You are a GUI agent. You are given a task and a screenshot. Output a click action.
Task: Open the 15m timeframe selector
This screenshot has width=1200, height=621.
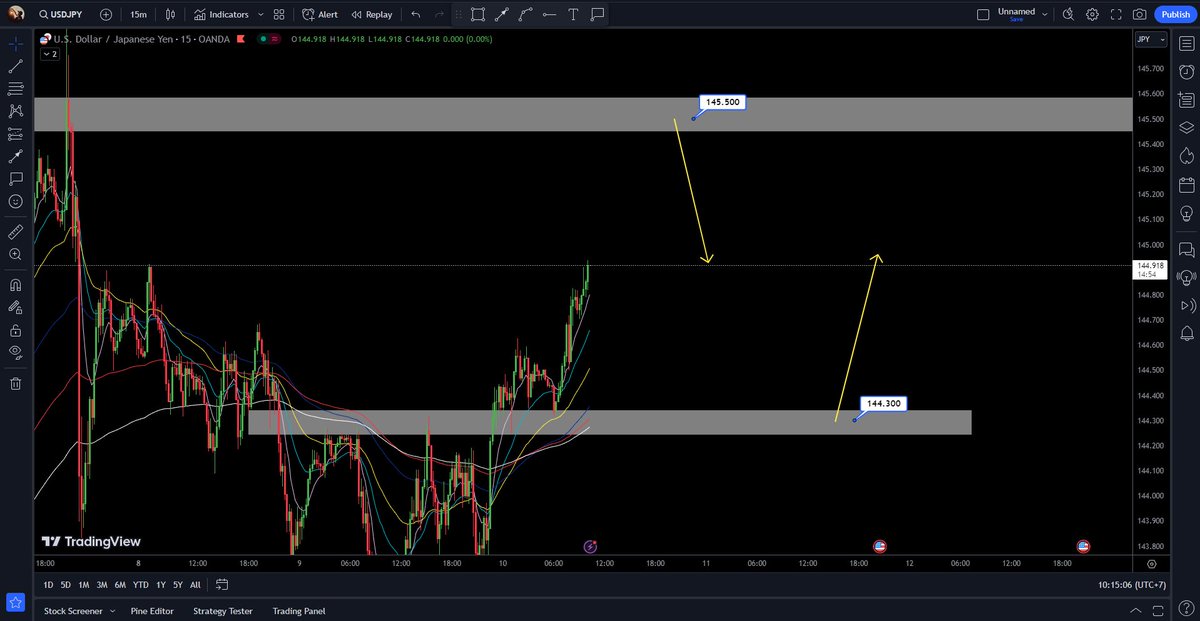(138, 15)
